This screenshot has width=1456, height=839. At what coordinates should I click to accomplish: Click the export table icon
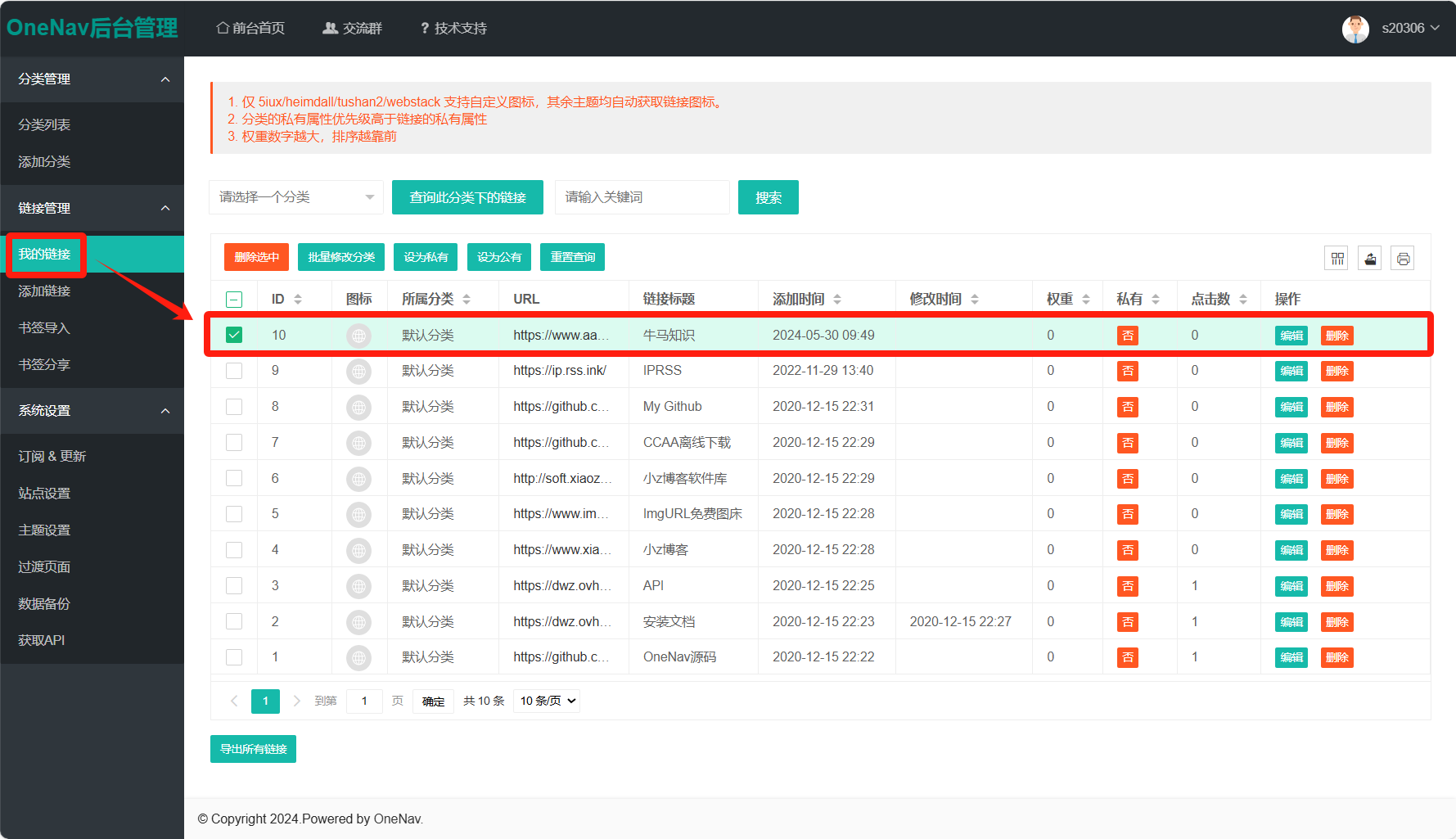(x=1370, y=259)
